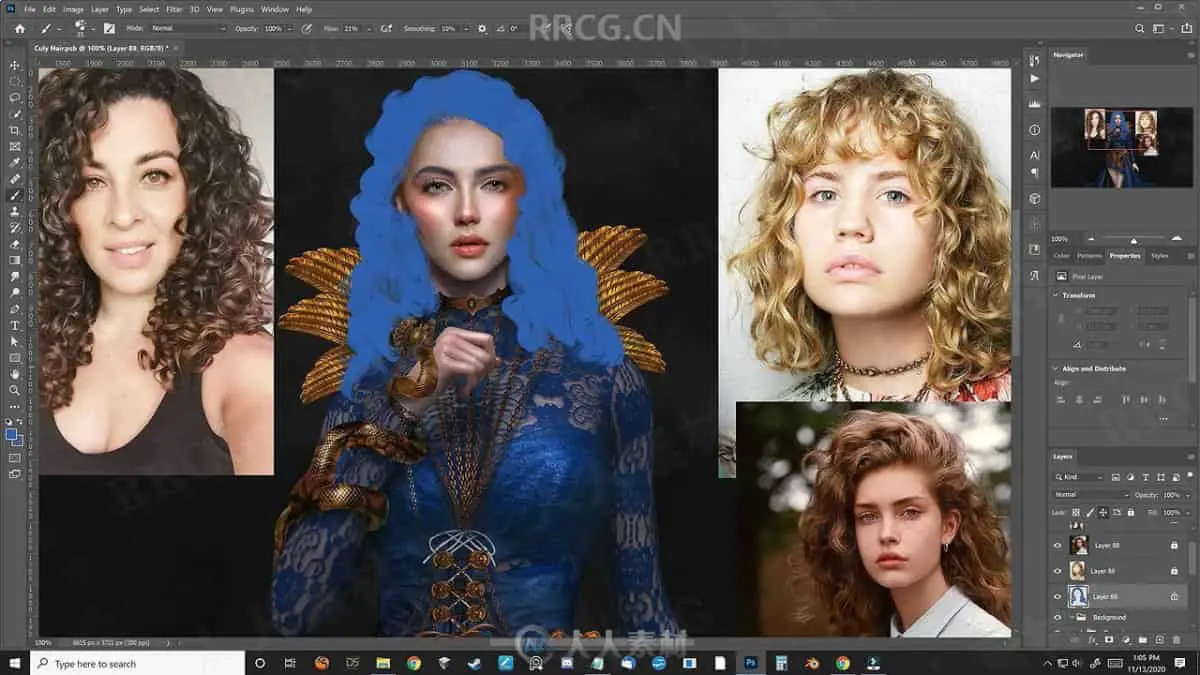
Task: Collapse the Transform section
Action: pyautogui.click(x=1056, y=295)
